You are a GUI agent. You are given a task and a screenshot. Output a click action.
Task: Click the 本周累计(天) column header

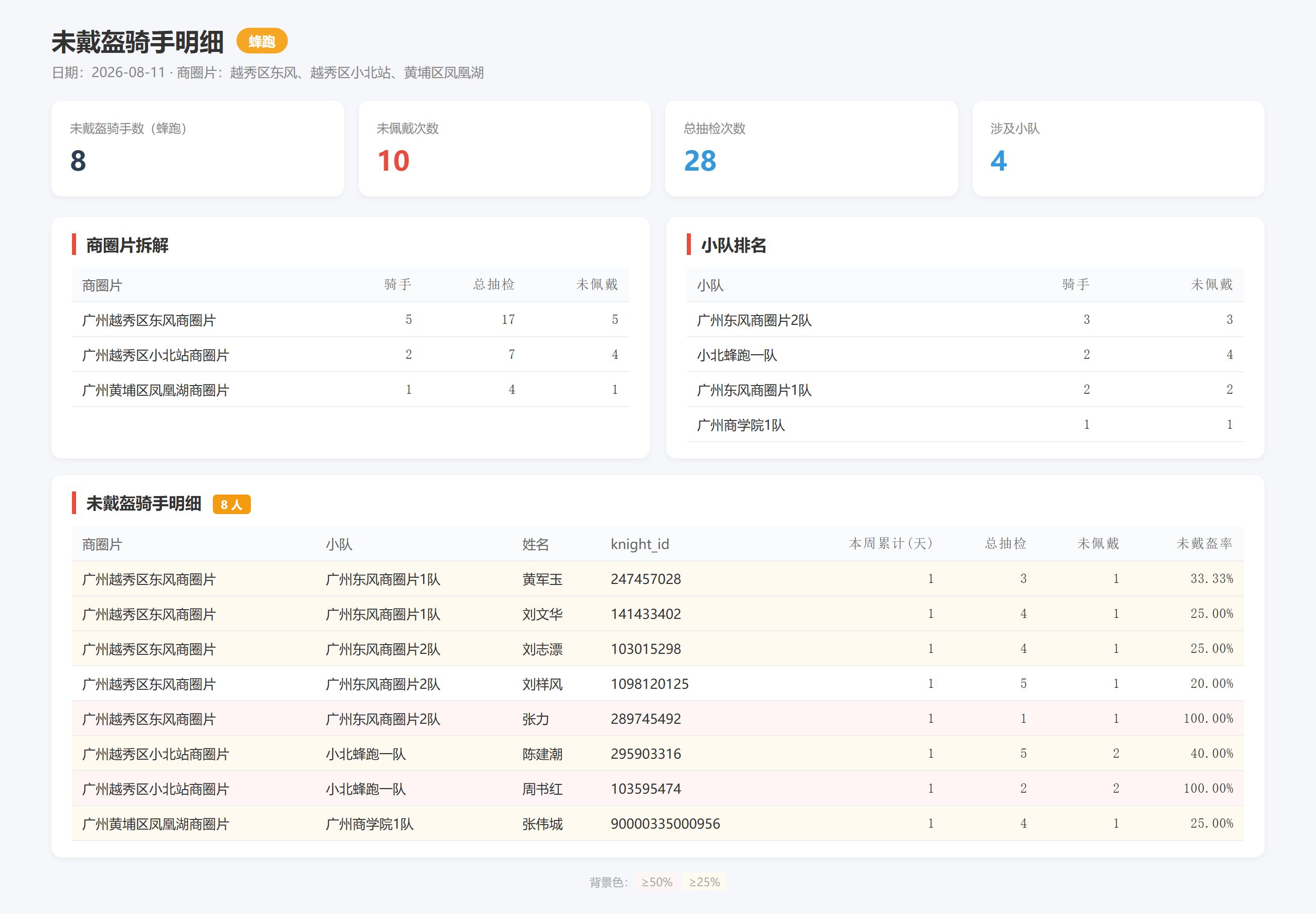[x=890, y=543]
